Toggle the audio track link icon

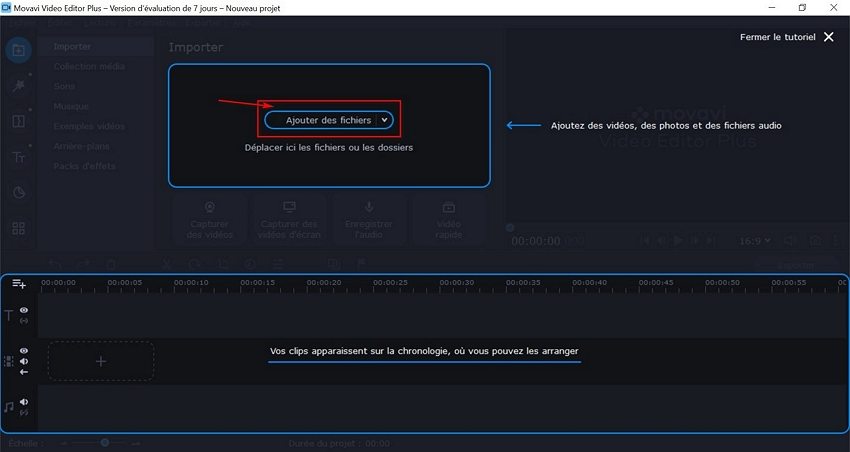click(x=24, y=412)
